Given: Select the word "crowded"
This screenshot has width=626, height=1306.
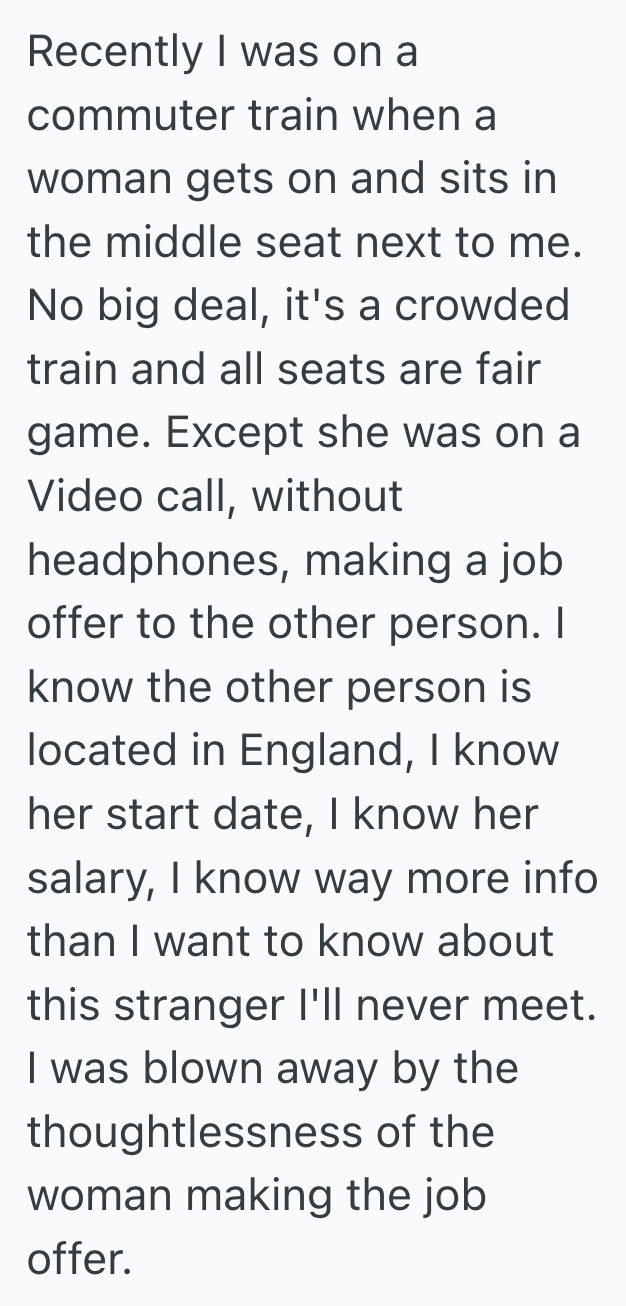Looking at the screenshot, I should 485,306.
